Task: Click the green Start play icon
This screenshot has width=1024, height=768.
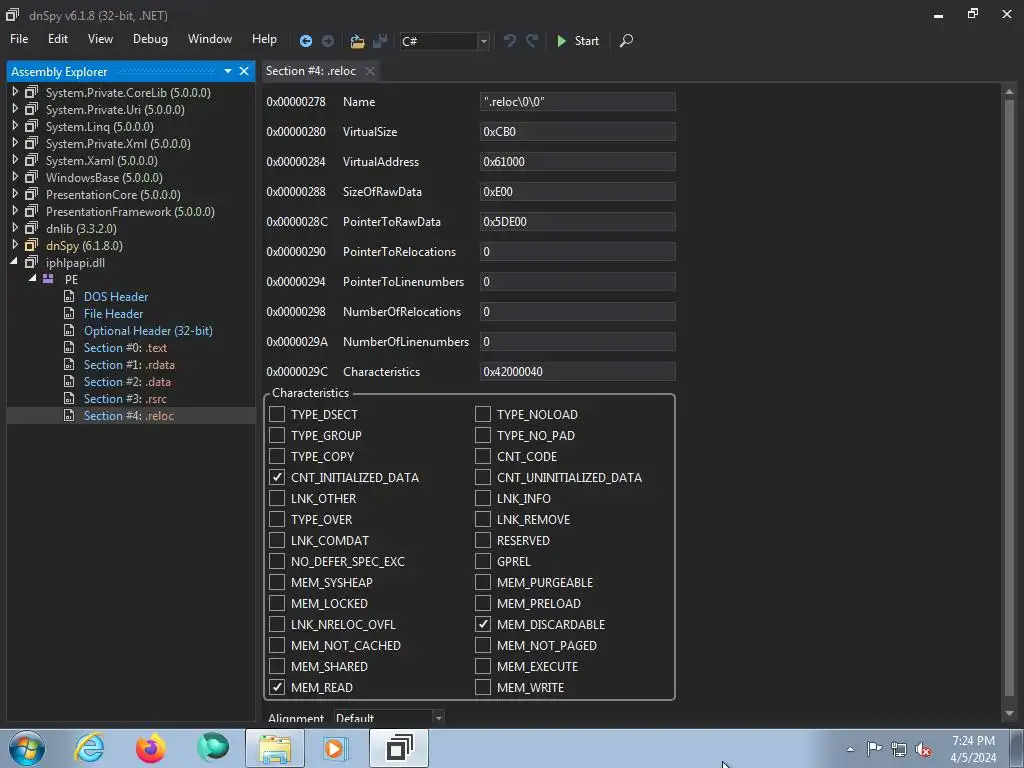Action: pos(561,40)
